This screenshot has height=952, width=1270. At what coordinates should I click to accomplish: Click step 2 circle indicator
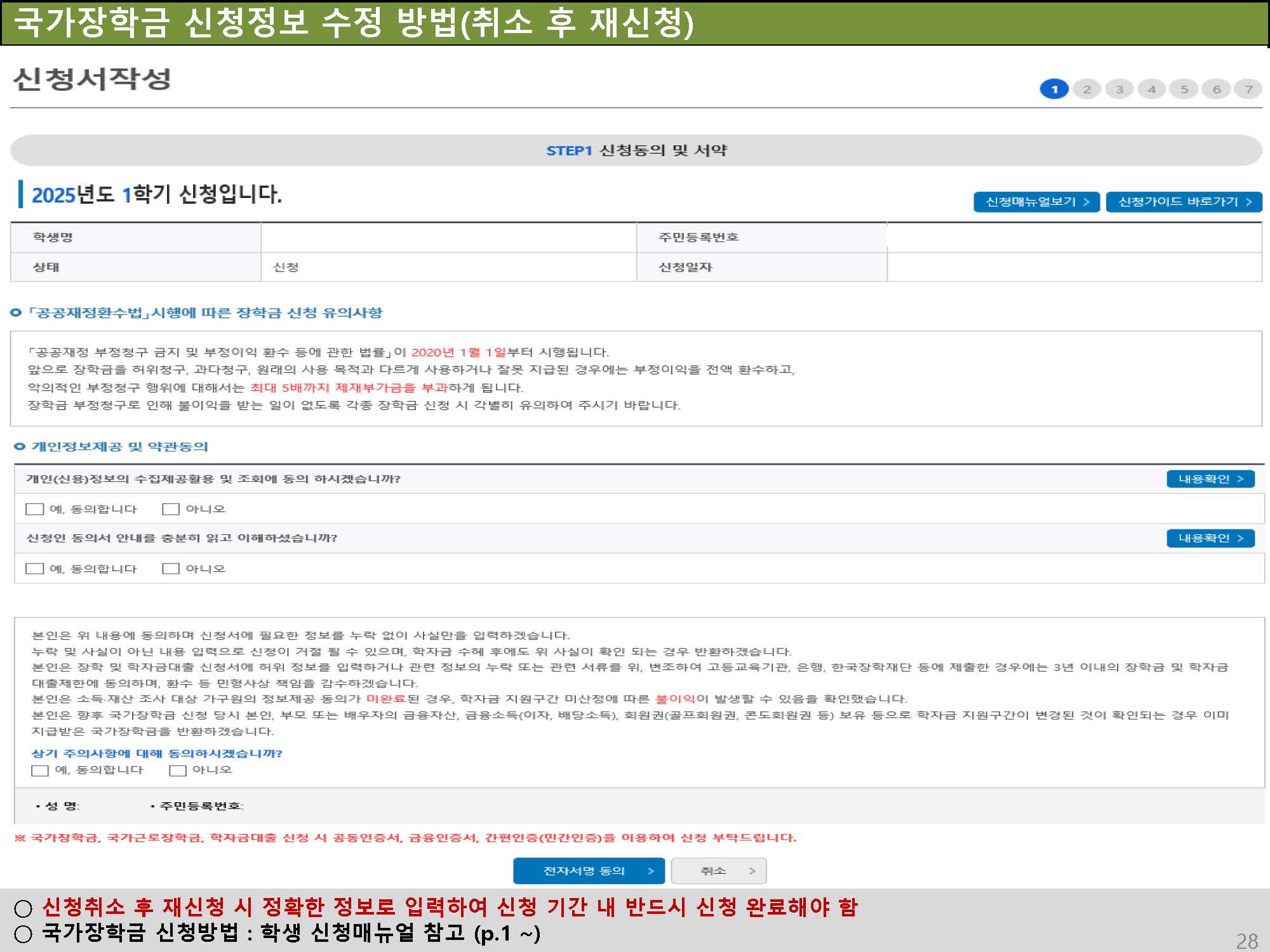(1086, 89)
